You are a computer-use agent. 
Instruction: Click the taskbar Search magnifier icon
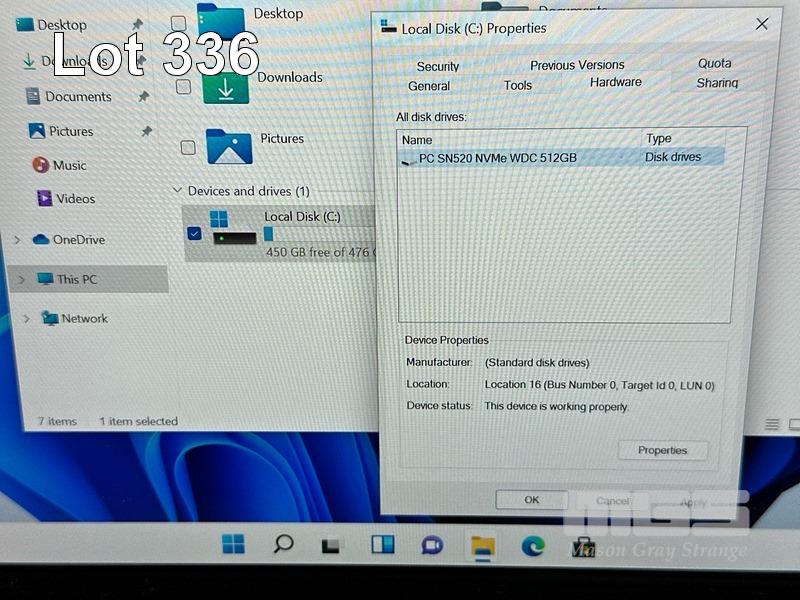click(283, 544)
